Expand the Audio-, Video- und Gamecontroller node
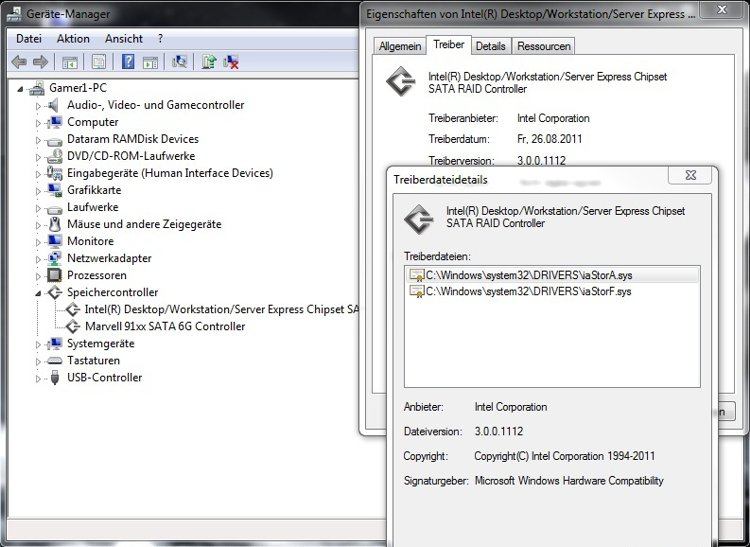The width and height of the screenshot is (750, 547). click(x=38, y=106)
